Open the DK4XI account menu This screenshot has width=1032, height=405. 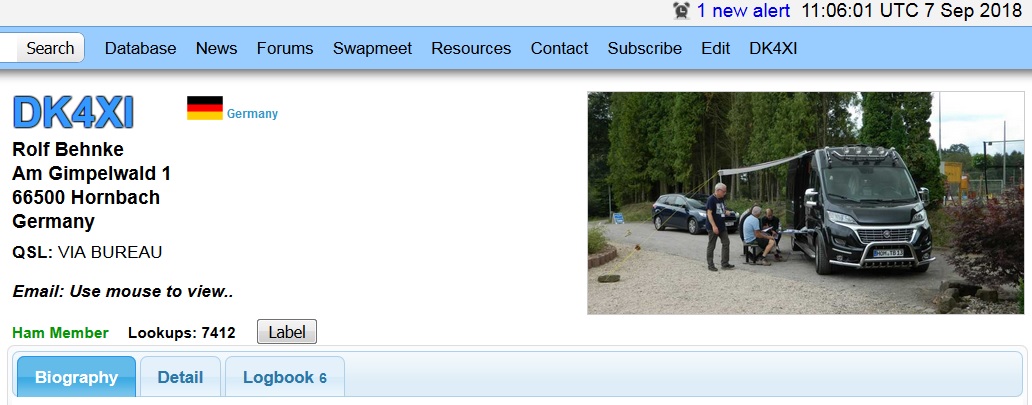point(773,49)
